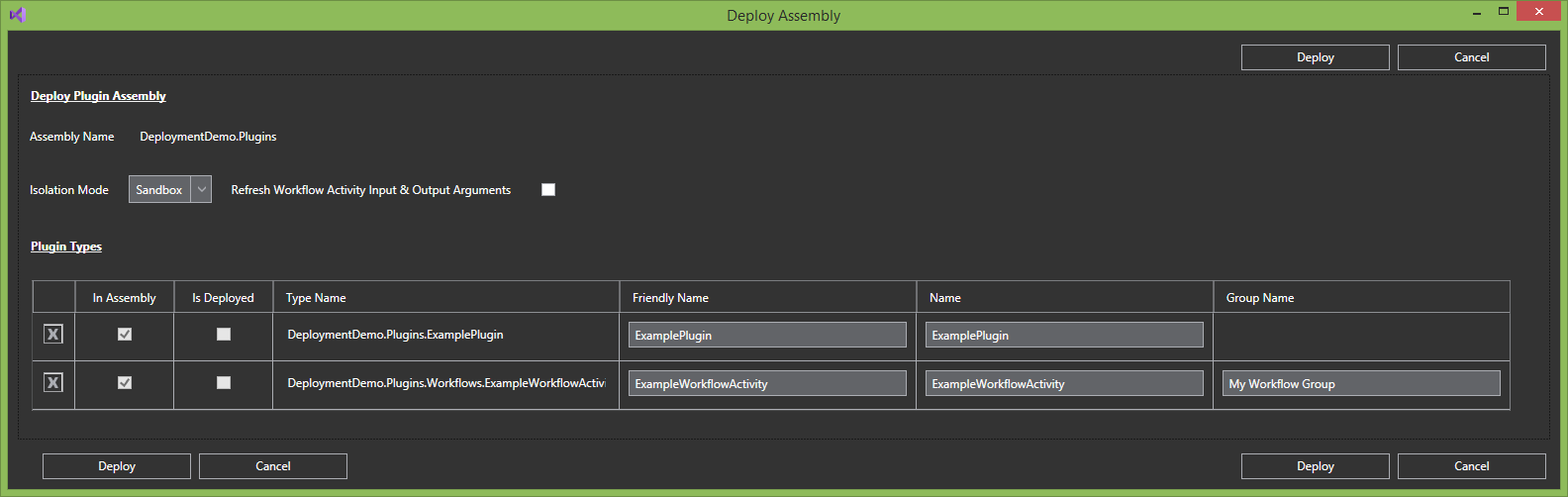
Task: Click the Visual Studio icon in title bar
Action: coord(17,15)
